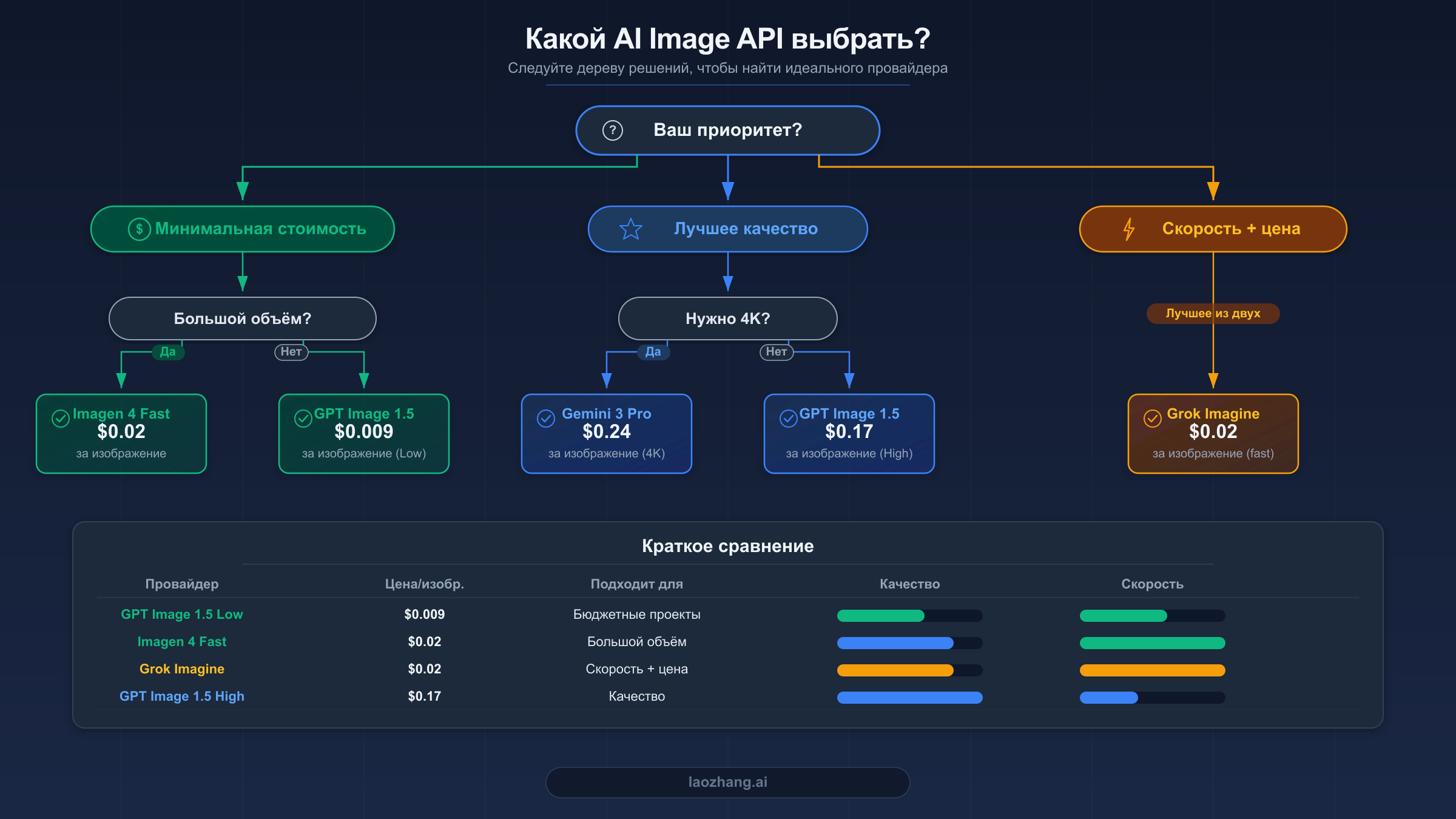Toggle the 'Да' branch under 'Нужно 4K?'
1456x819 pixels.
[x=653, y=352]
